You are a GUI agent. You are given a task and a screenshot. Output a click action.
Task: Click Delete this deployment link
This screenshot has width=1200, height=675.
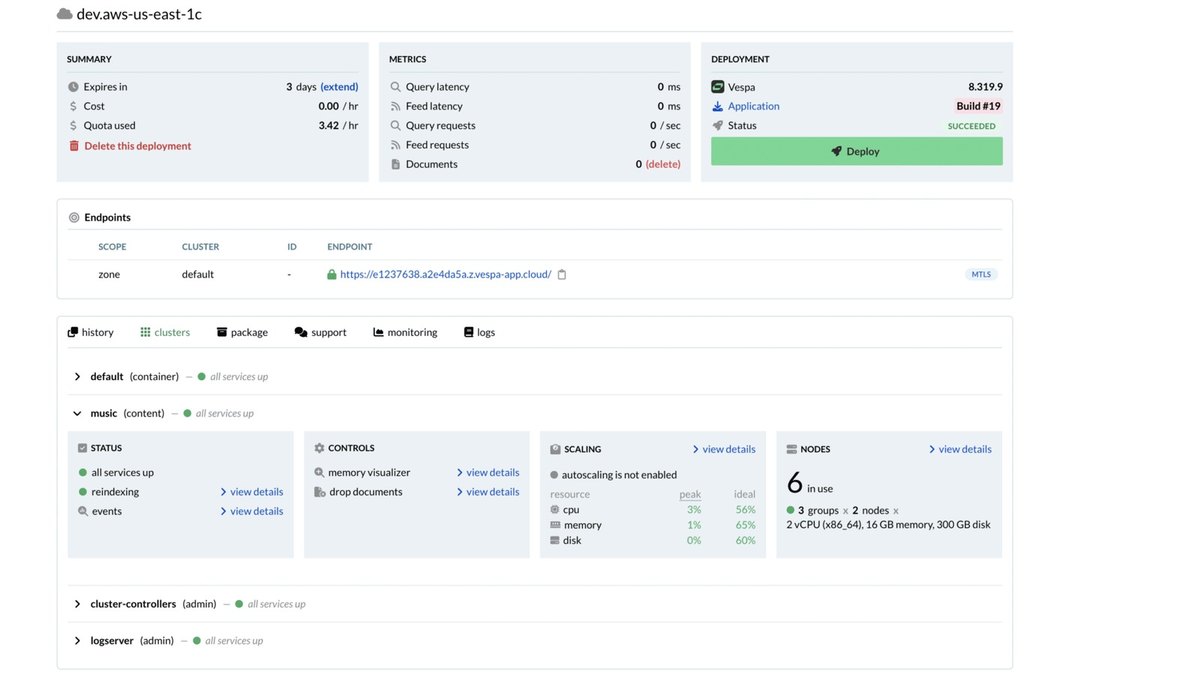pos(138,146)
